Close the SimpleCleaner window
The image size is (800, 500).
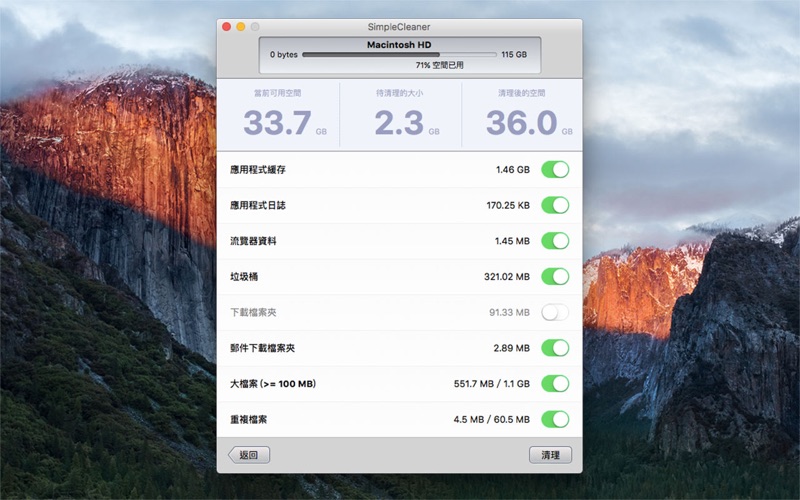[227, 27]
